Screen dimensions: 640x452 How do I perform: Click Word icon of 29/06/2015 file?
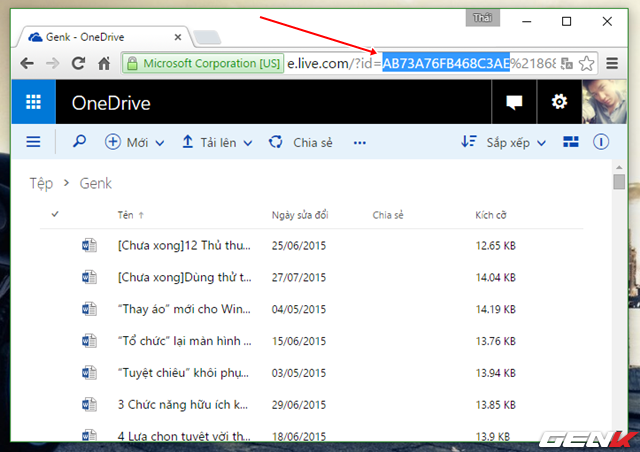pos(89,404)
